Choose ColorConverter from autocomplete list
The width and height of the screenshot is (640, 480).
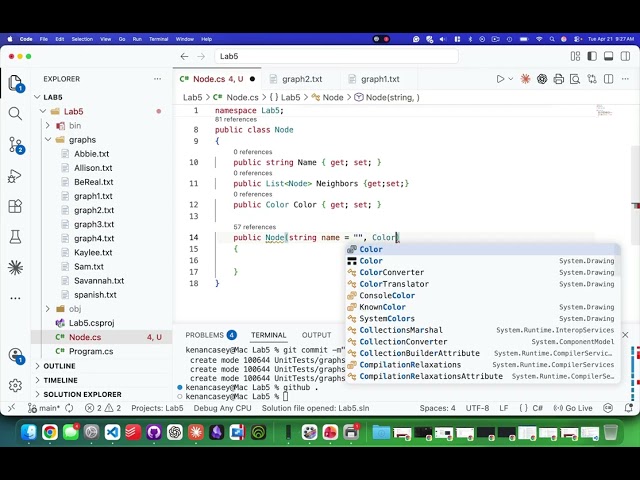[x=483, y=272]
